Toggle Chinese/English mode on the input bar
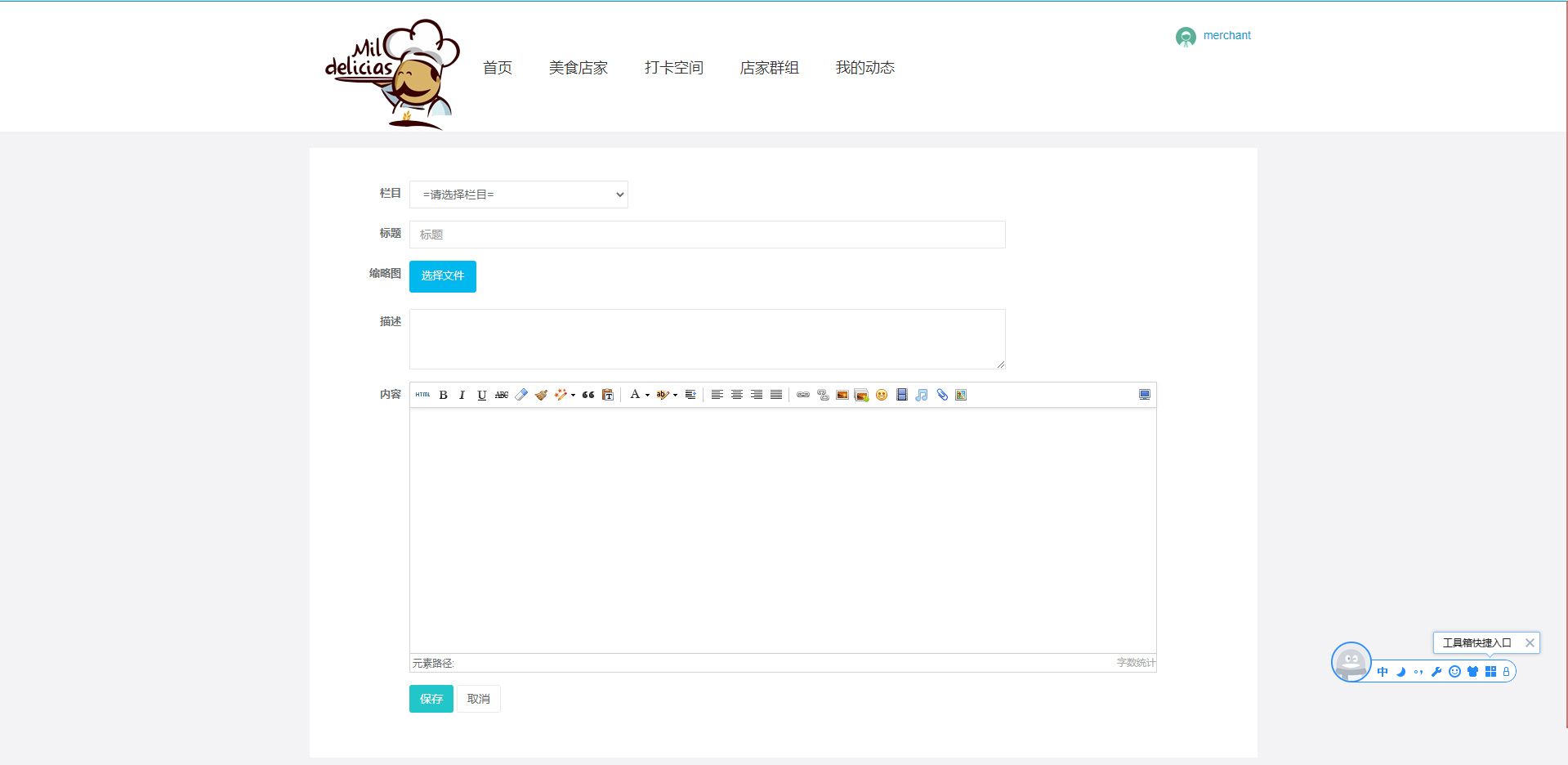The height and width of the screenshot is (765, 1568). click(x=1383, y=671)
